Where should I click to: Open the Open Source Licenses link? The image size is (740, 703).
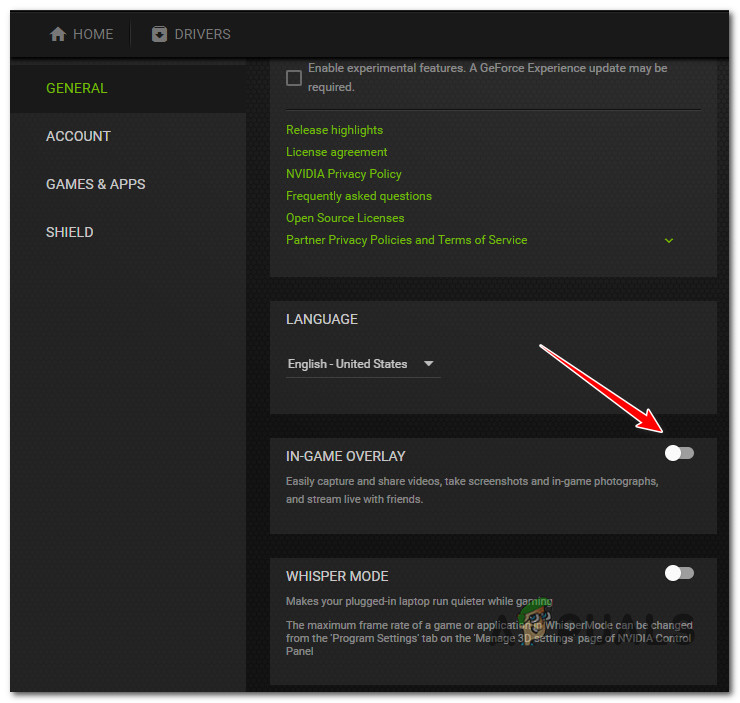coord(345,218)
